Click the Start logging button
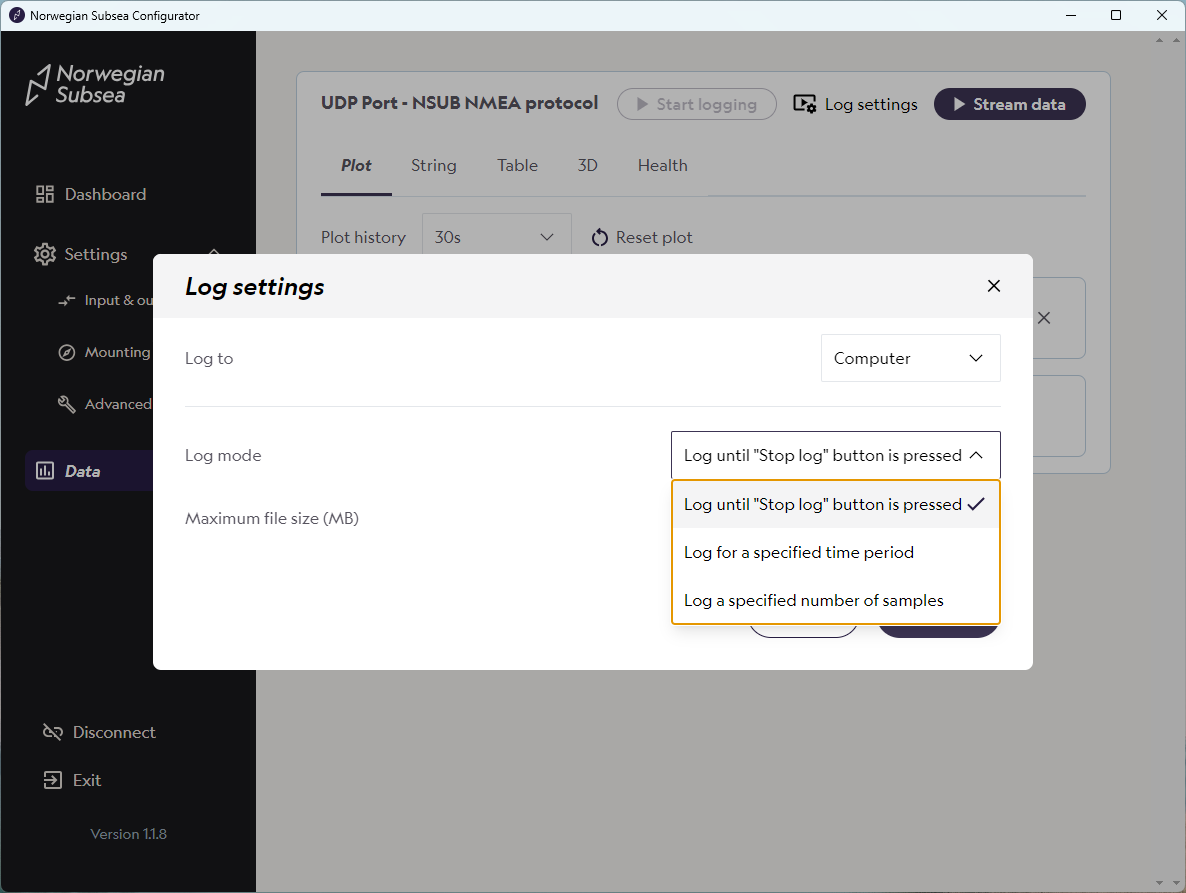The width and height of the screenshot is (1186, 893). coord(697,104)
